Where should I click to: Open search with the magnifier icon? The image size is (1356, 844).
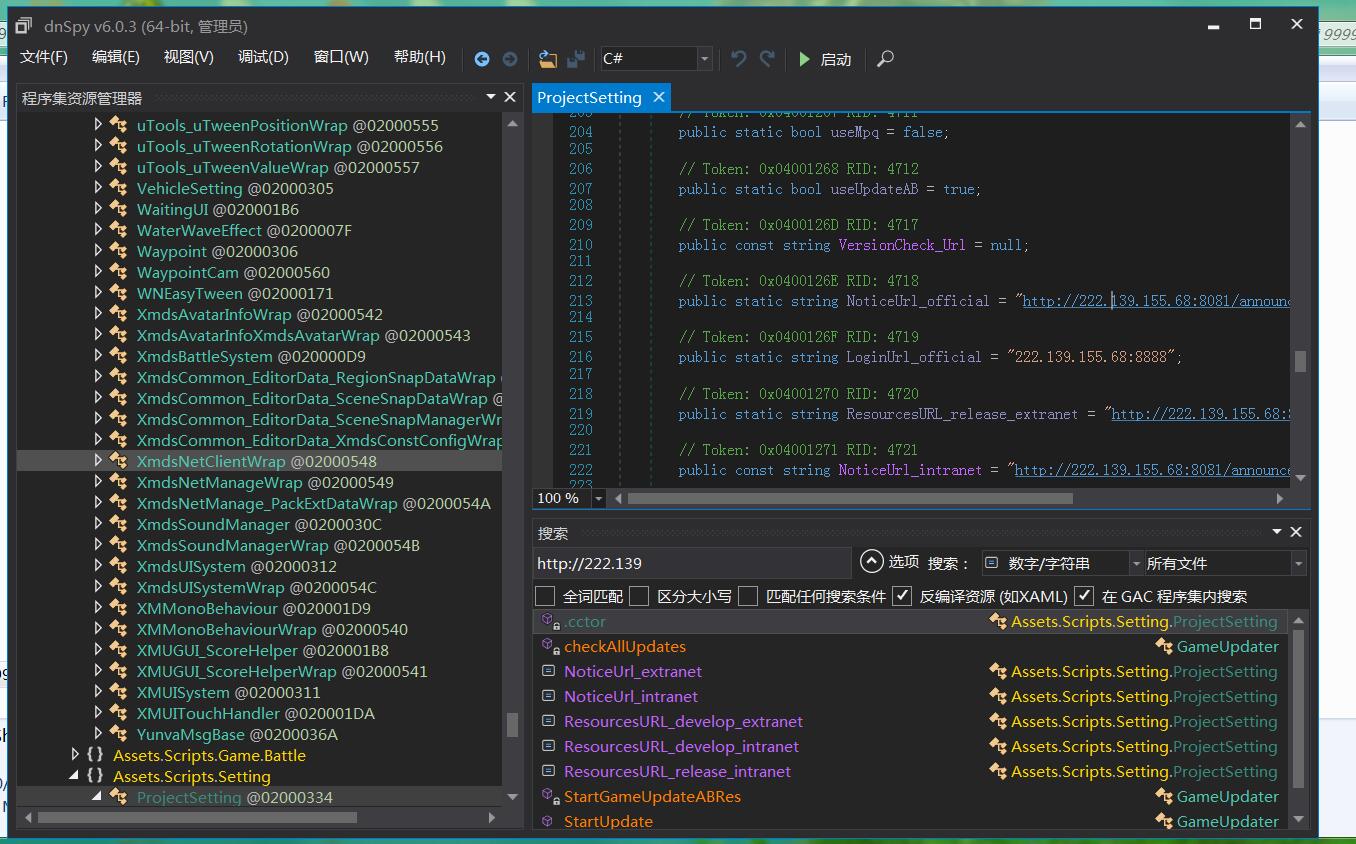tap(885, 59)
